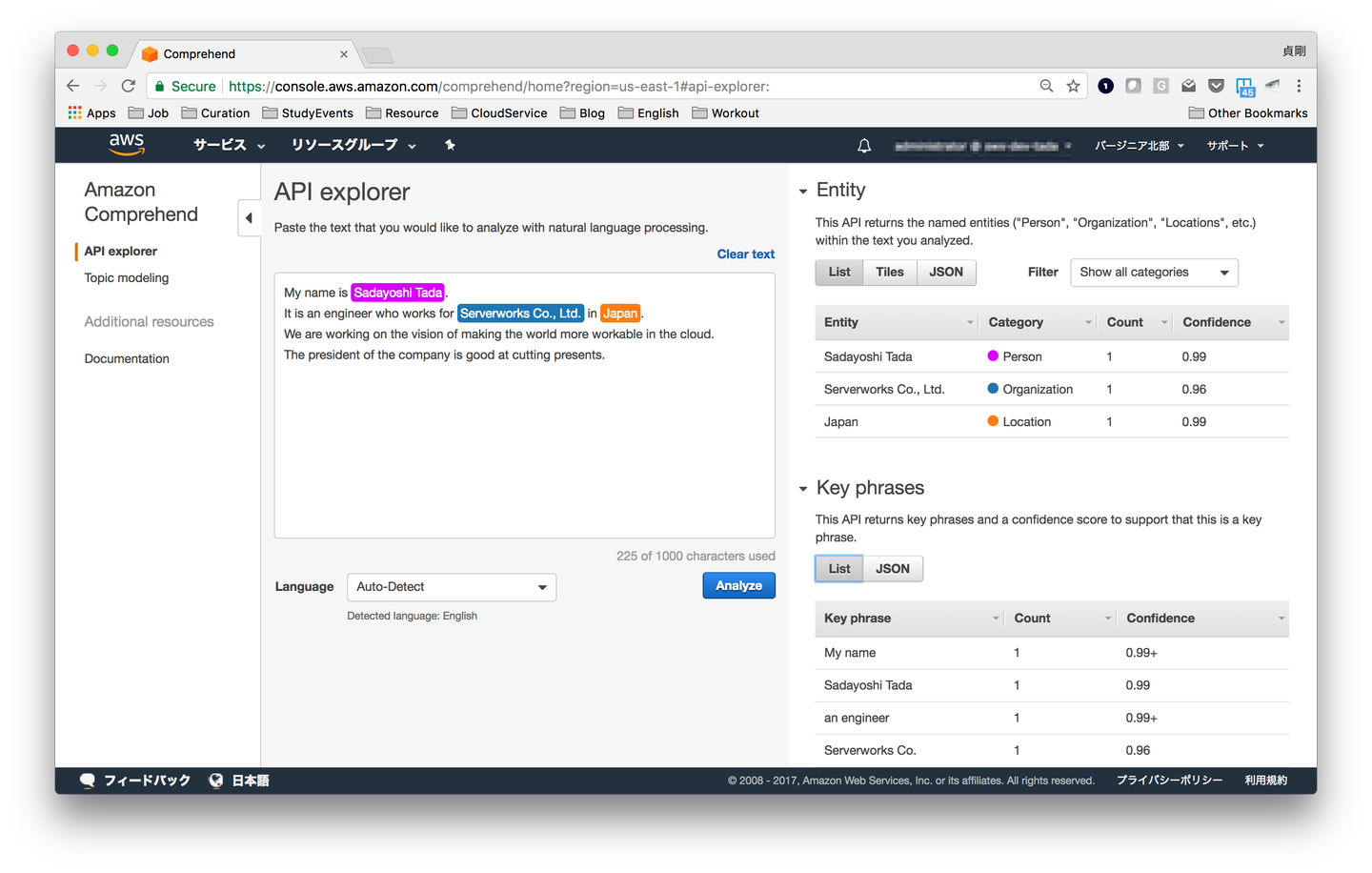Screen dimensions: 1372x873
Task: Click the envelope with checkmark extension icon
Action: click(1188, 86)
